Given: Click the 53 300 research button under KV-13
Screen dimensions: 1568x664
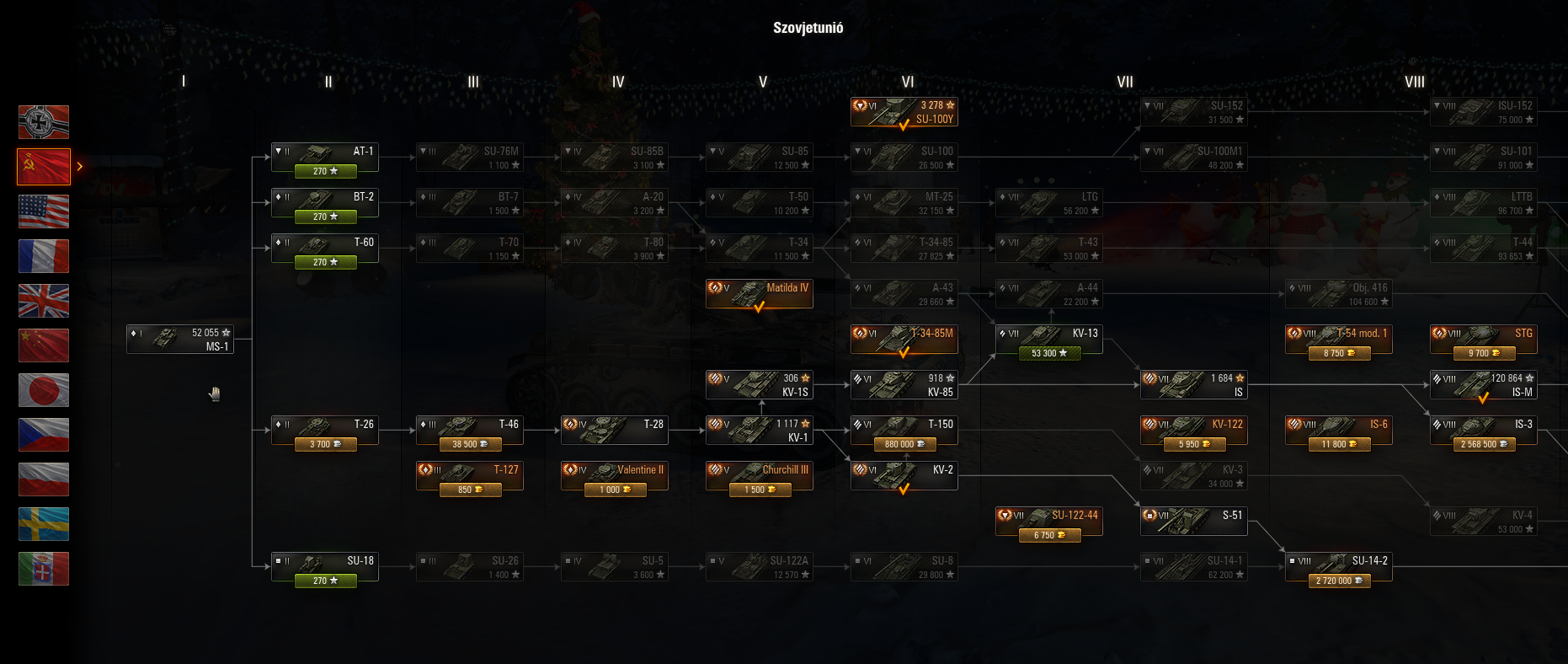Looking at the screenshot, I should (1049, 353).
